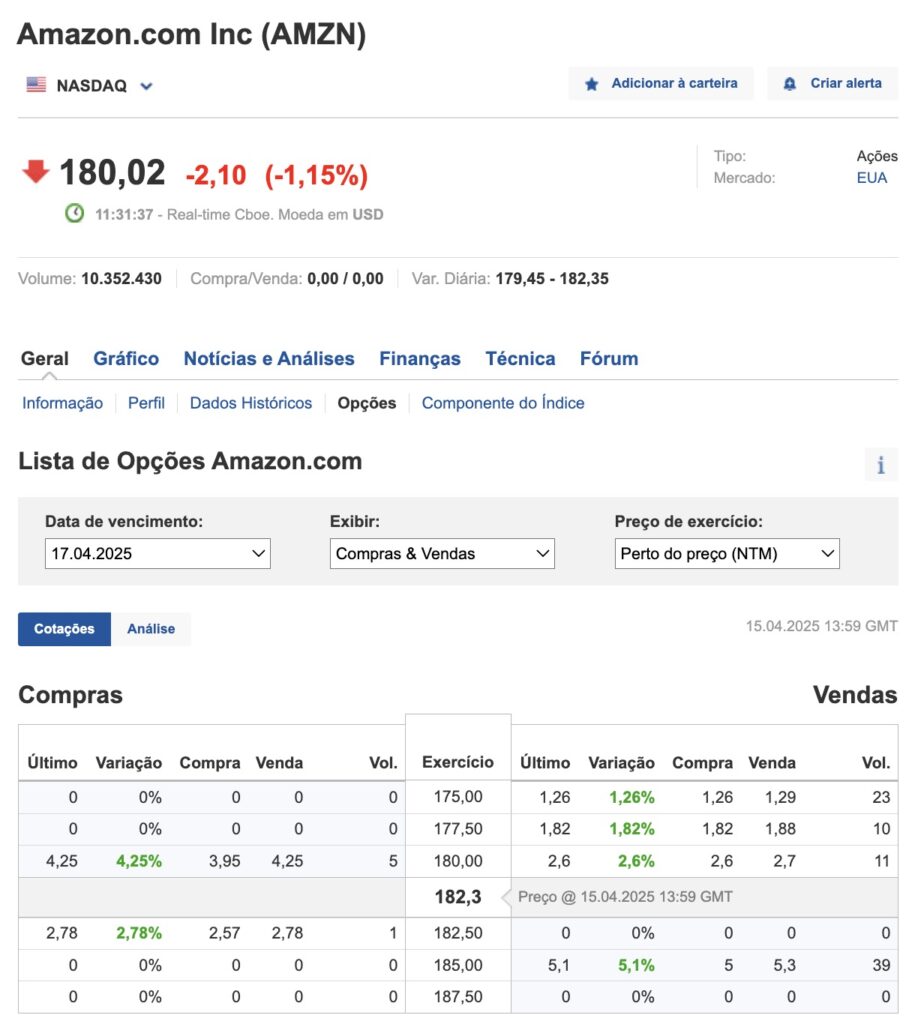Image resolution: width=909 pixels, height=1024 pixels.
Task: Click the 180,00 exercise price cell
Action: pos(458,861)
